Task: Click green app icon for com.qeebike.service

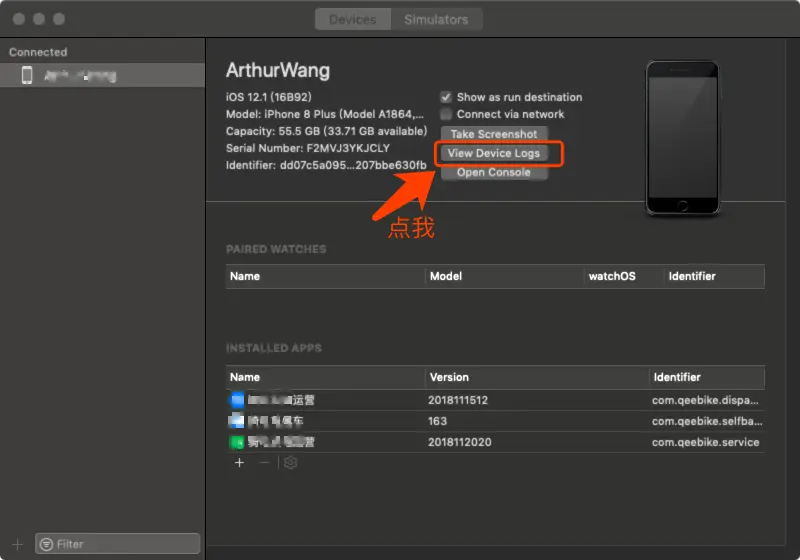Action: pyautogui.click(x=237, y=442)
